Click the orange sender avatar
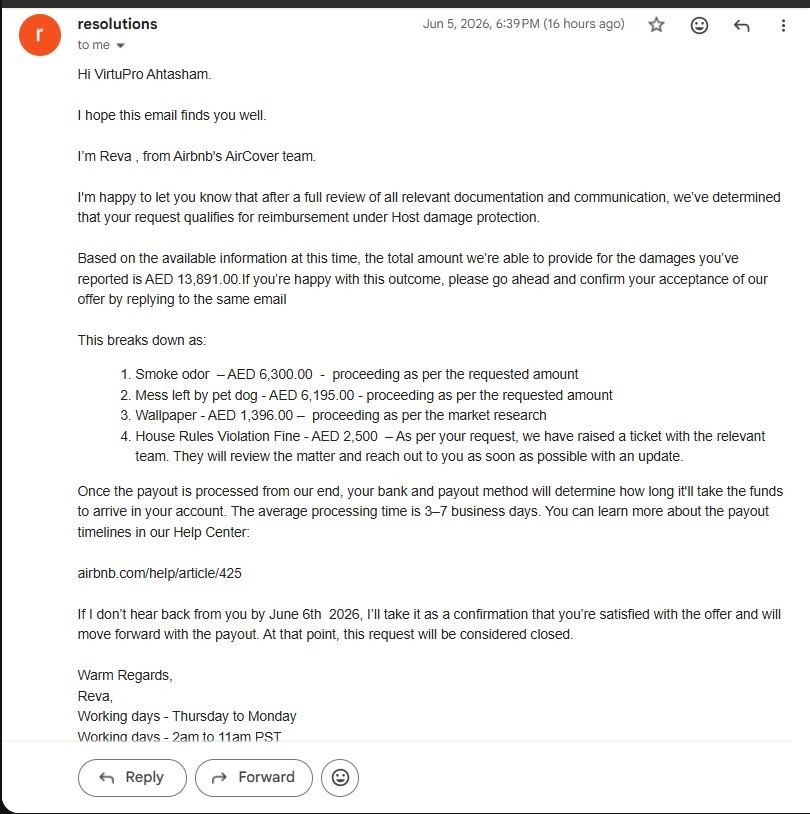 (x=39, y=35)
